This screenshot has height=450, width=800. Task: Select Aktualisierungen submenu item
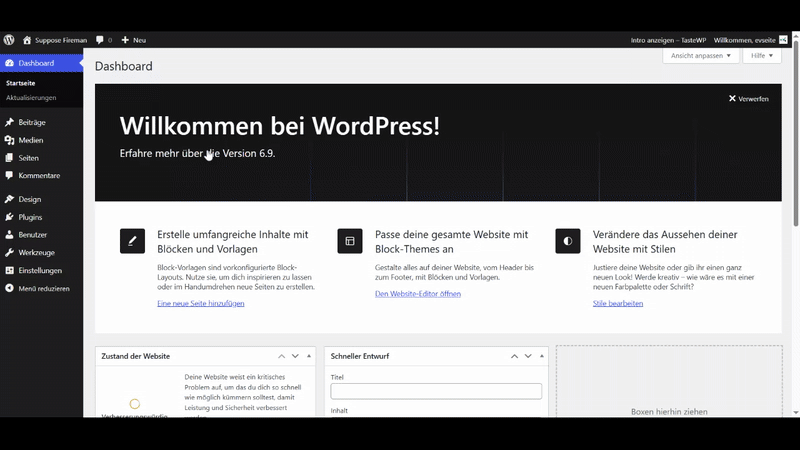pos(31,97)
